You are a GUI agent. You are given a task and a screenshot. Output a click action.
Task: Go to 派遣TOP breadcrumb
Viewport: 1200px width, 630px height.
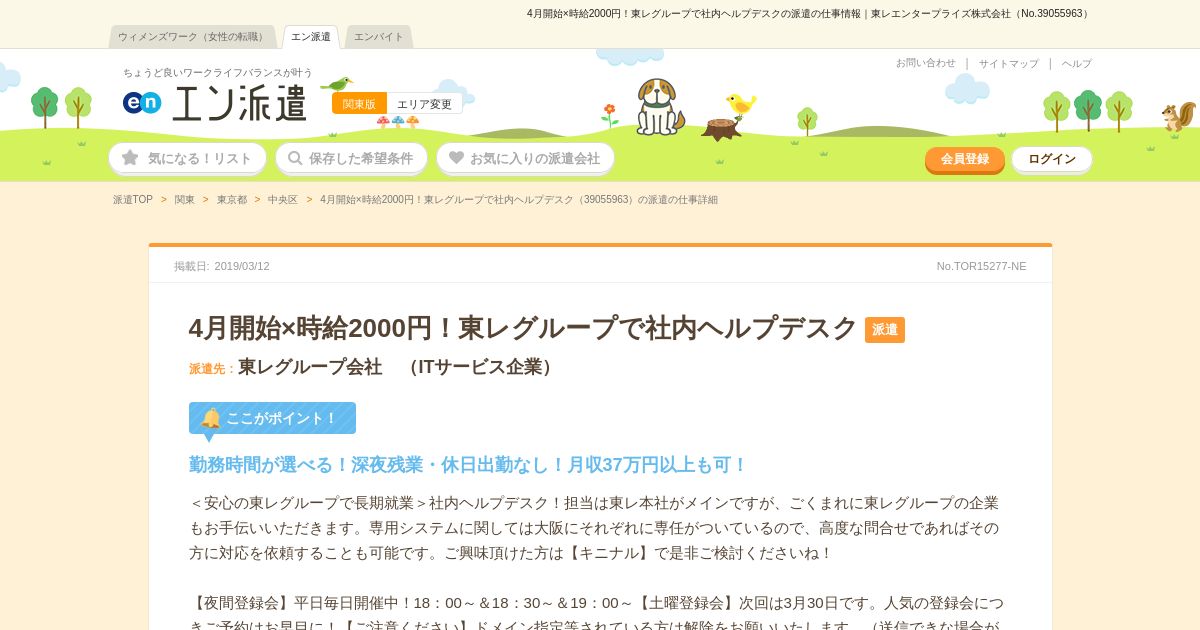click(x=133, y=200)
